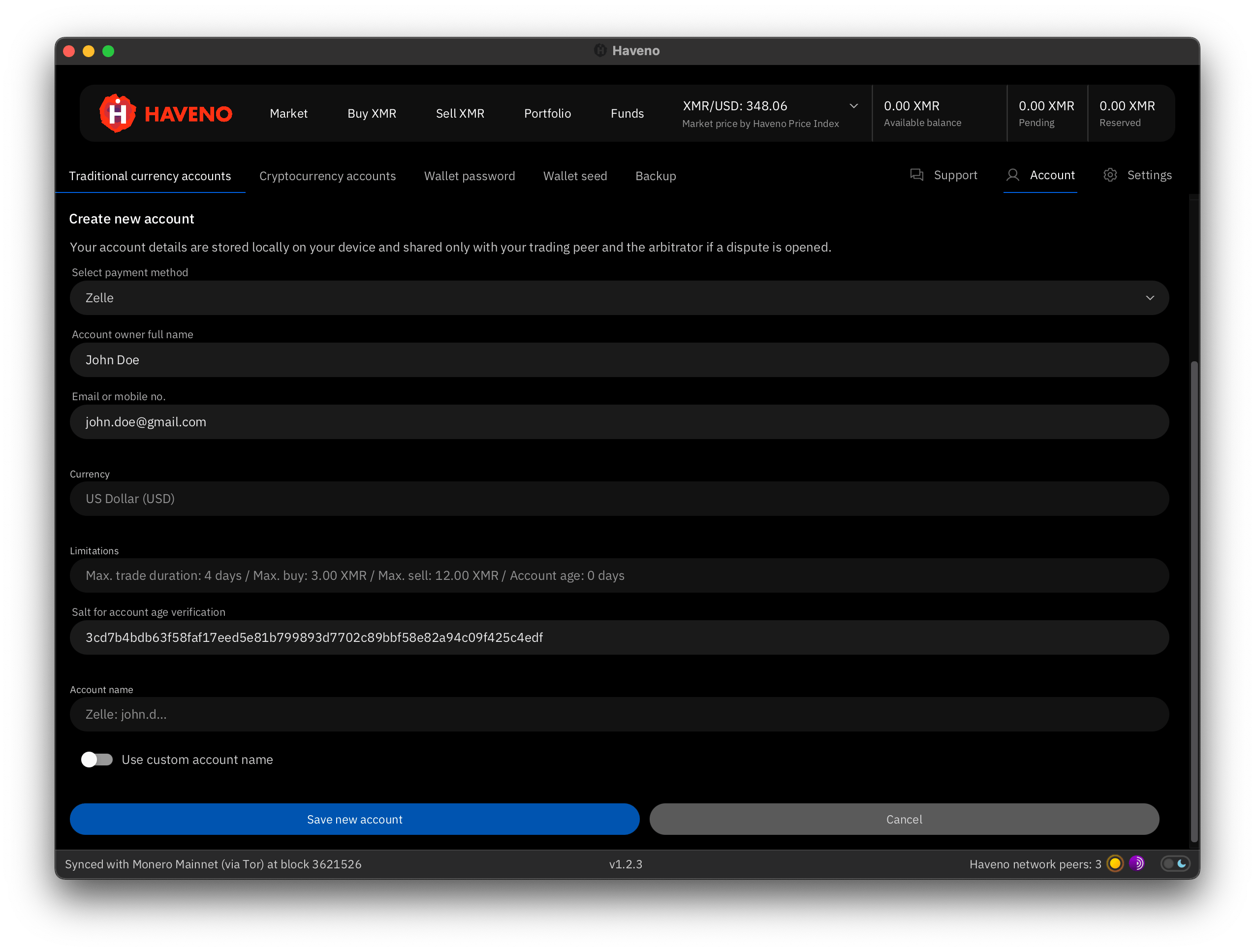The width and height of the screenshot is (1255, 952).
Task: Expand the Zelle payment method selector
Action: pyautogui.click(x=619, y=297)
